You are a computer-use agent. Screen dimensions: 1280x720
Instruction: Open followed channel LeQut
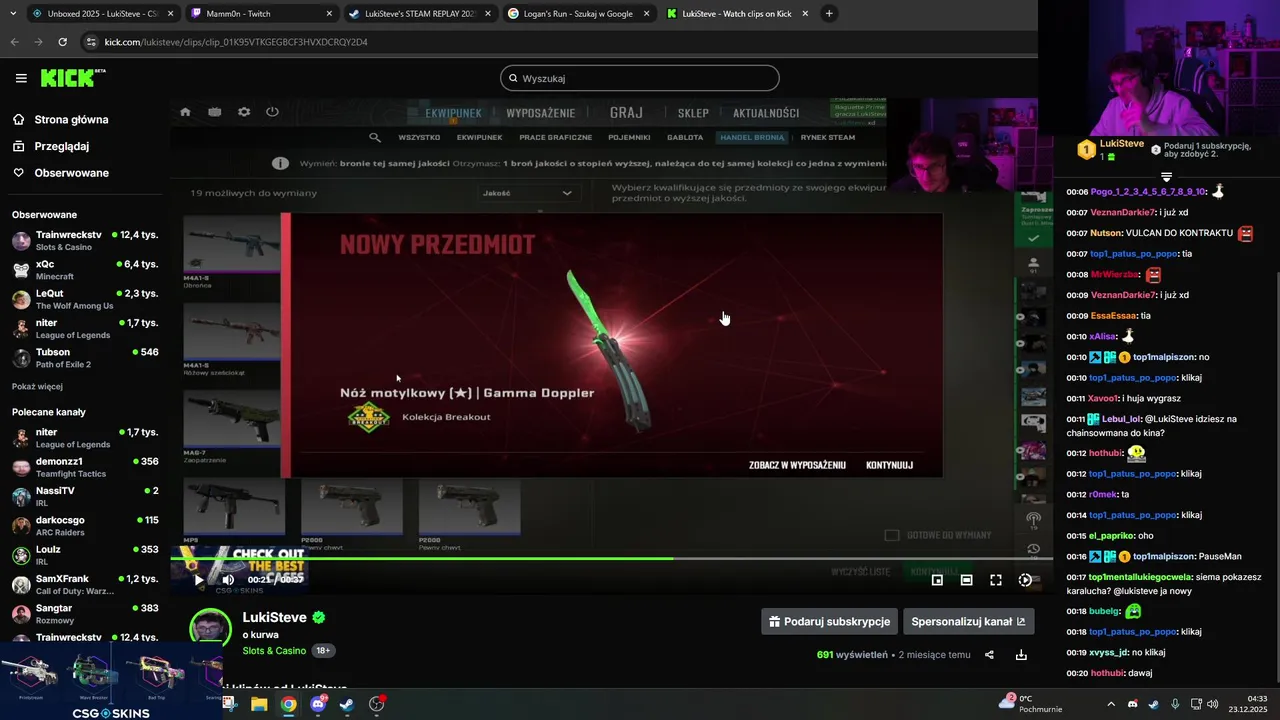click(83, 299)
